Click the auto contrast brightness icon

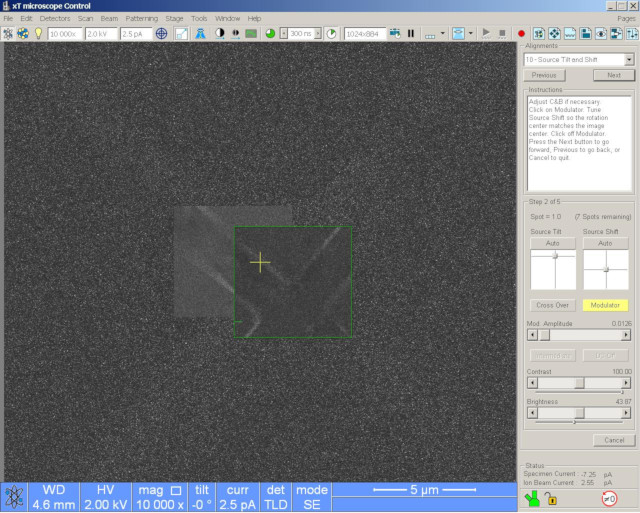tap(219, 33)
